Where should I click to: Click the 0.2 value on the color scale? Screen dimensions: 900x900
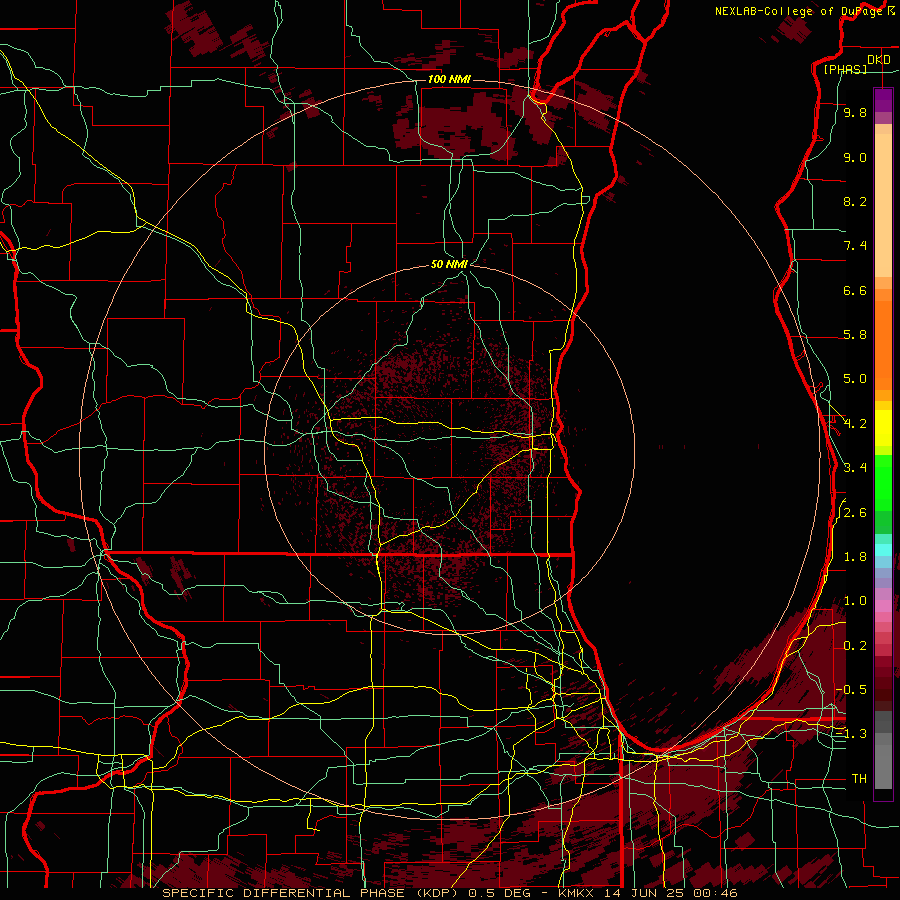[x=855, y=646]
